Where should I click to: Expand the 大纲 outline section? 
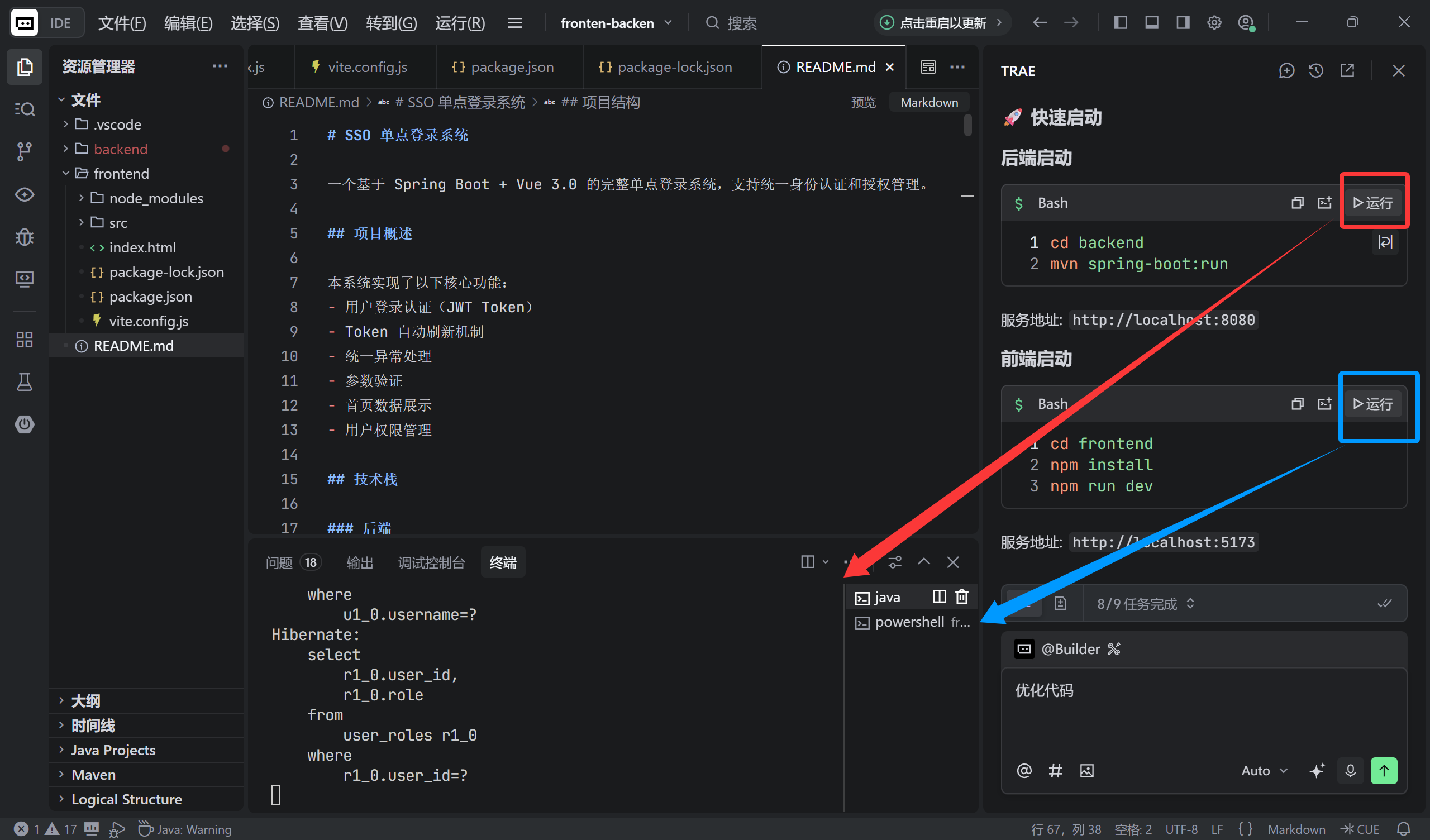(85, 700)
